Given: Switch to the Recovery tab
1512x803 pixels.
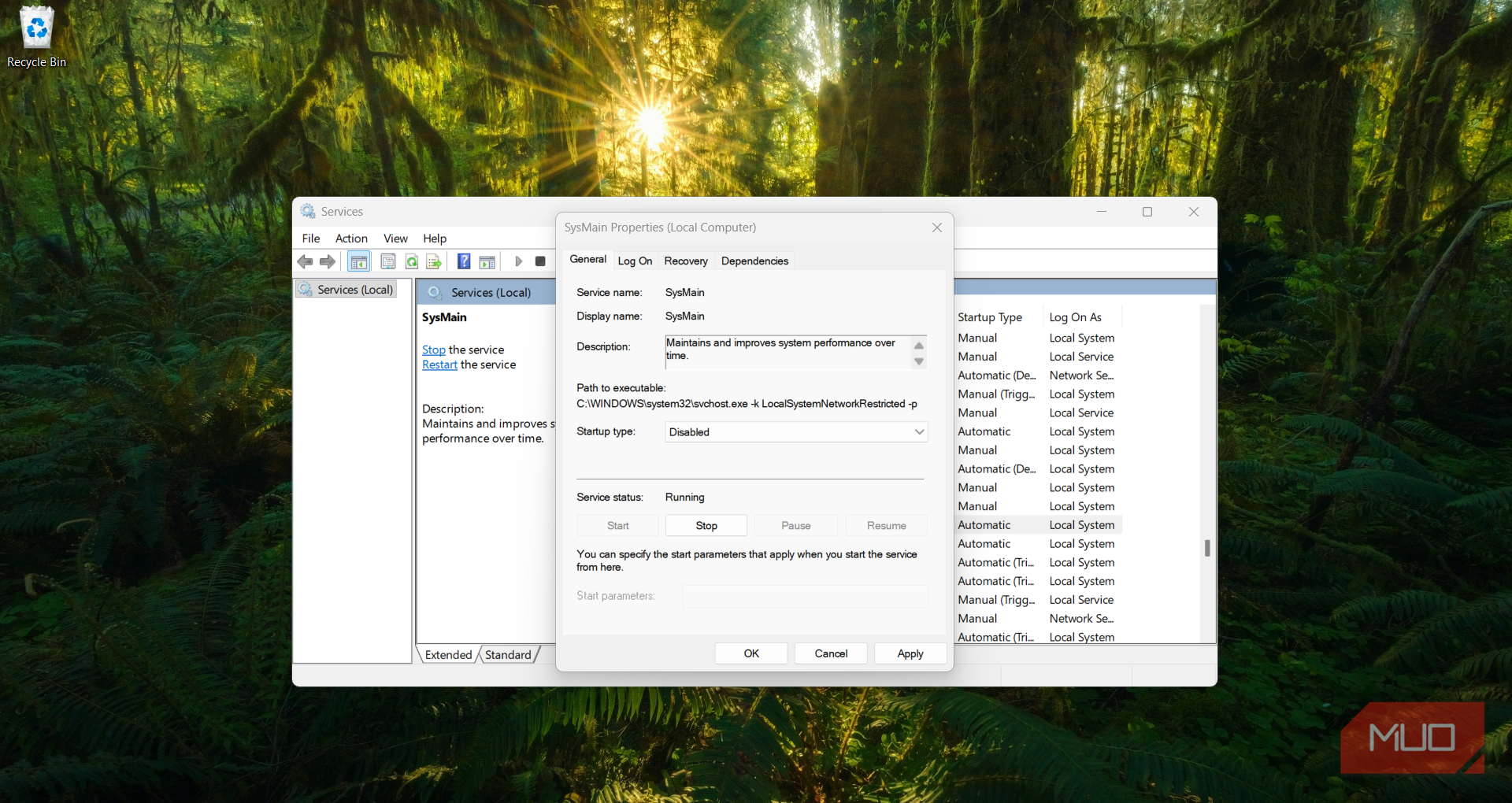Looking at the screenshot, I should click(x=686, y=261).
